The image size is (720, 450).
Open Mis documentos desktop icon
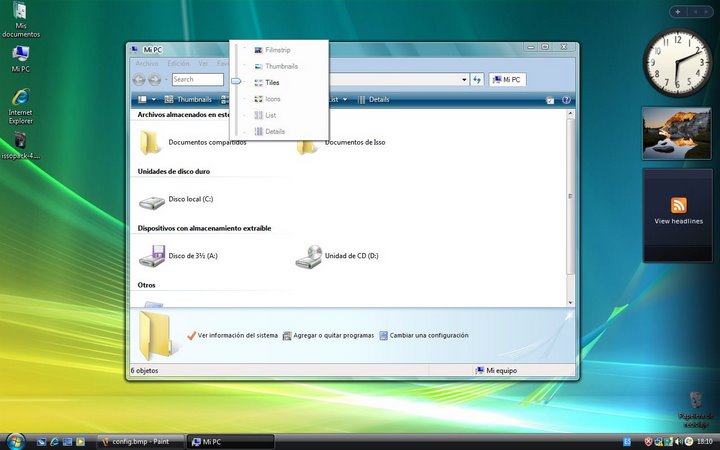coord(21,19)
